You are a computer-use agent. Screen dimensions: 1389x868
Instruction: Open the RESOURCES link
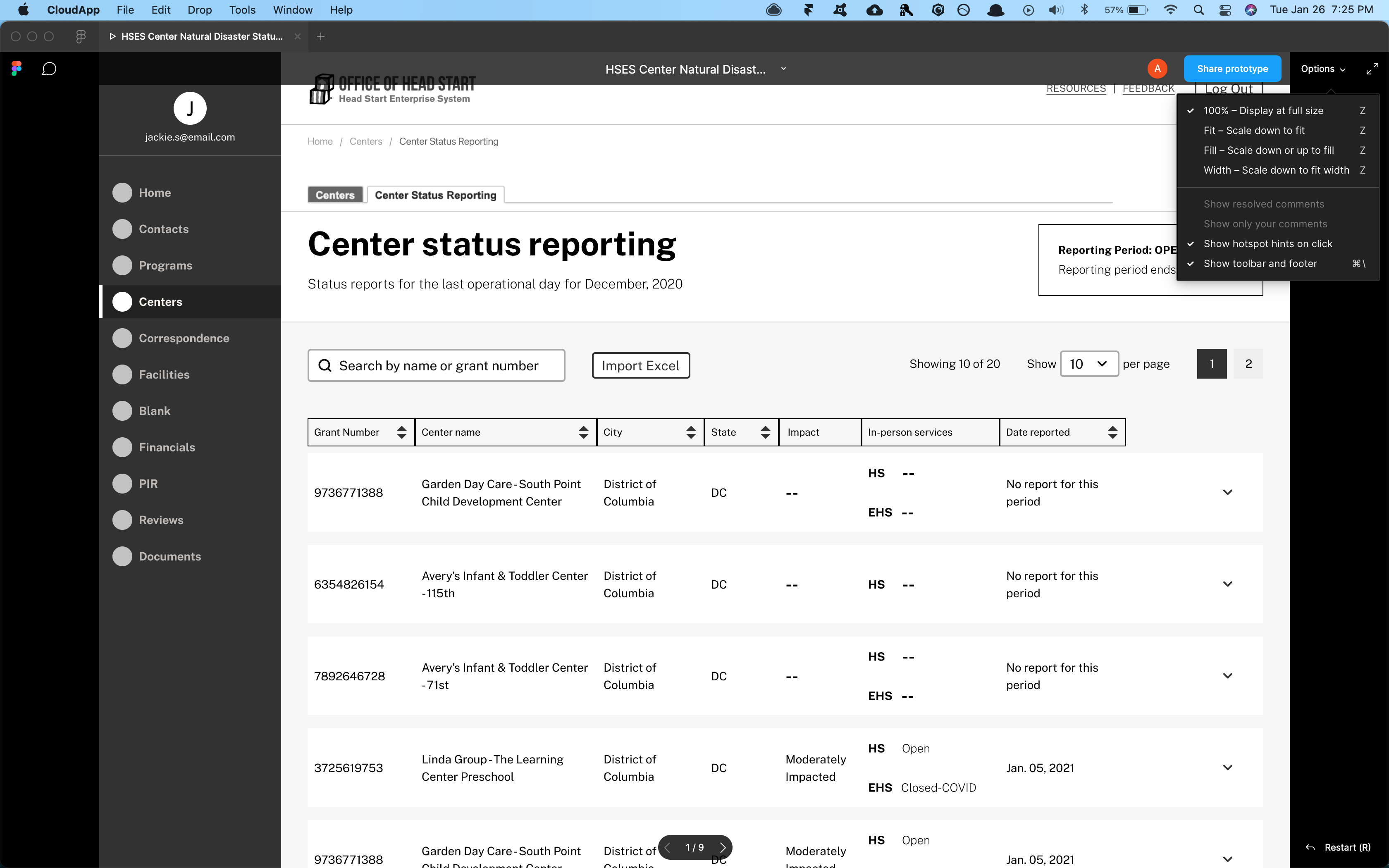(1076, 89)
